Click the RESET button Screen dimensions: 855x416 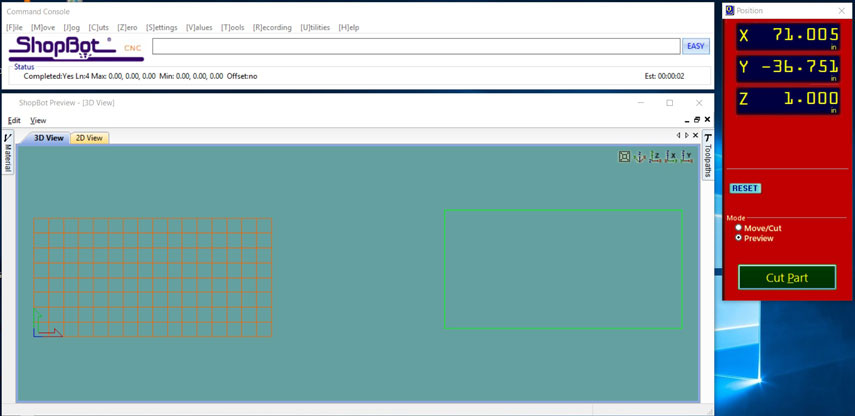(x=745, y=188)
